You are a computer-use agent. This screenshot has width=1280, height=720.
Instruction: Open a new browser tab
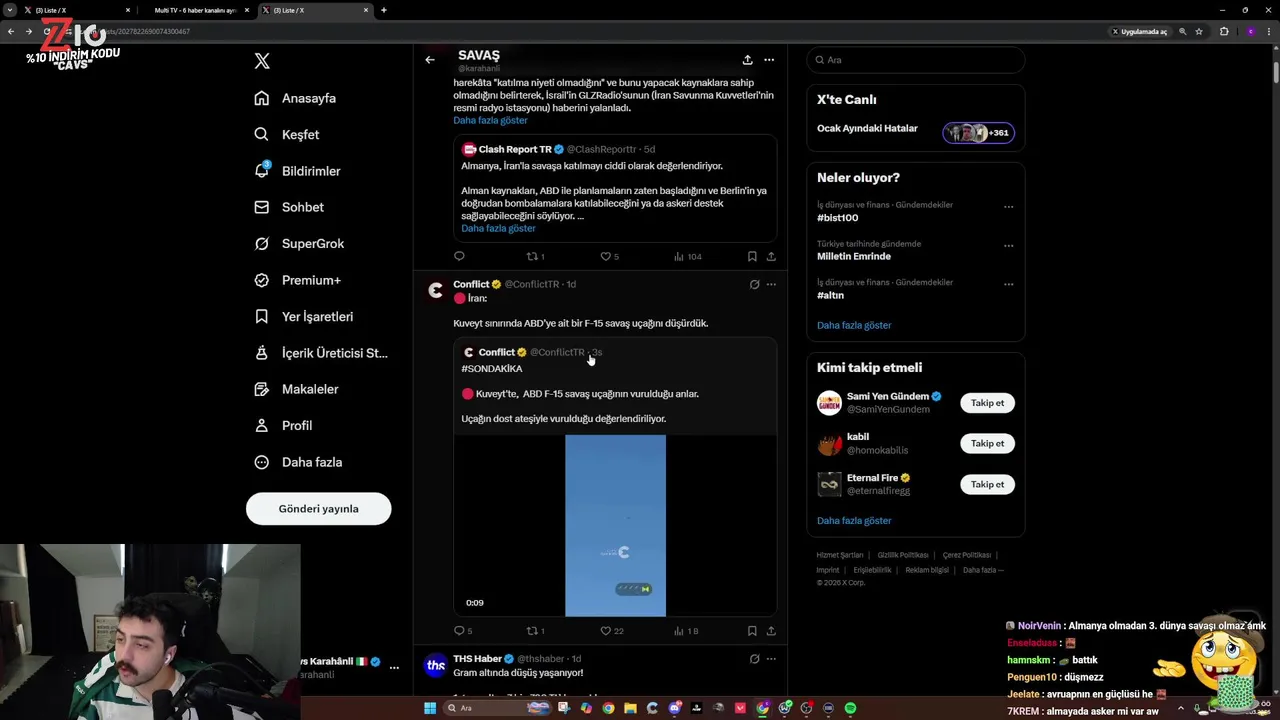point(384,10)
